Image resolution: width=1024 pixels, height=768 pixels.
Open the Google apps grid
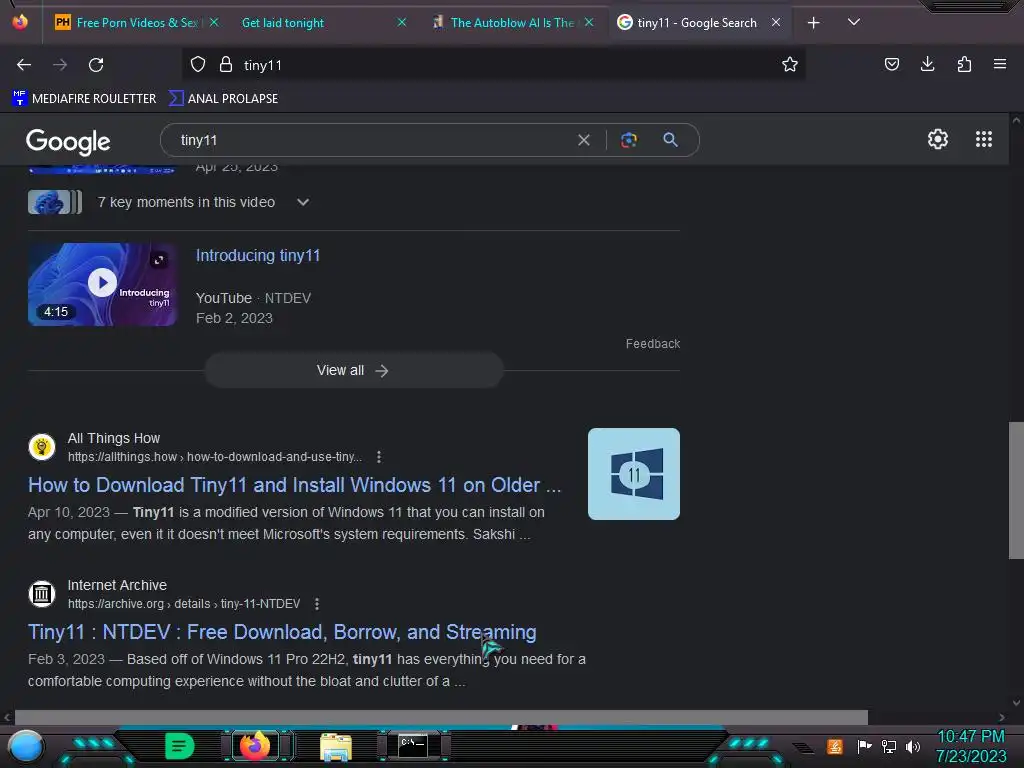[x=984, y=139]
